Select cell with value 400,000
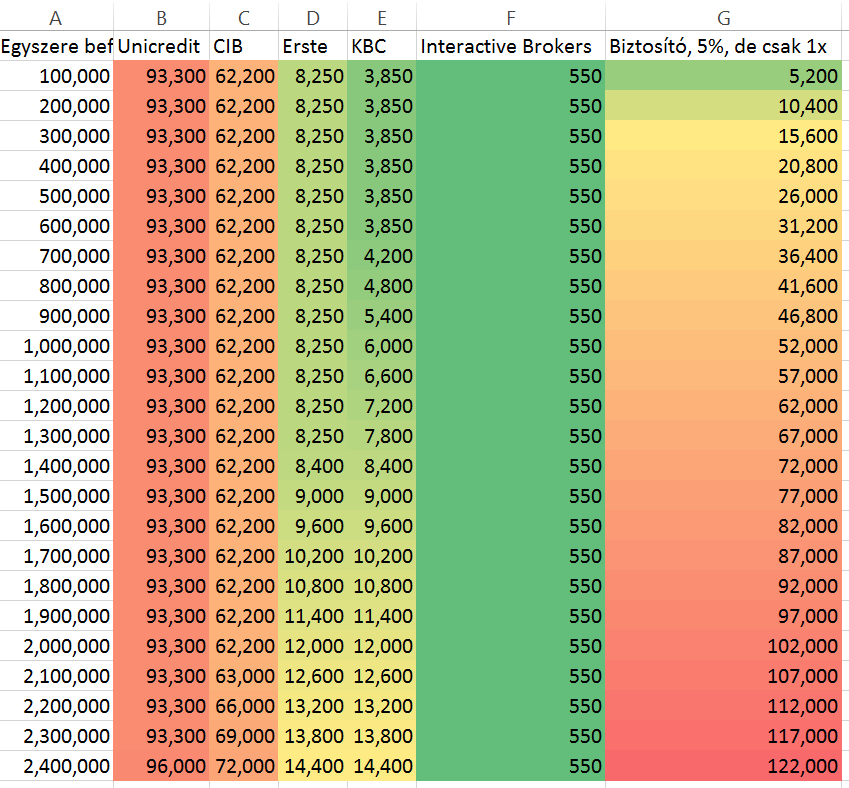The image size is (849, 788). coord(56,166)
